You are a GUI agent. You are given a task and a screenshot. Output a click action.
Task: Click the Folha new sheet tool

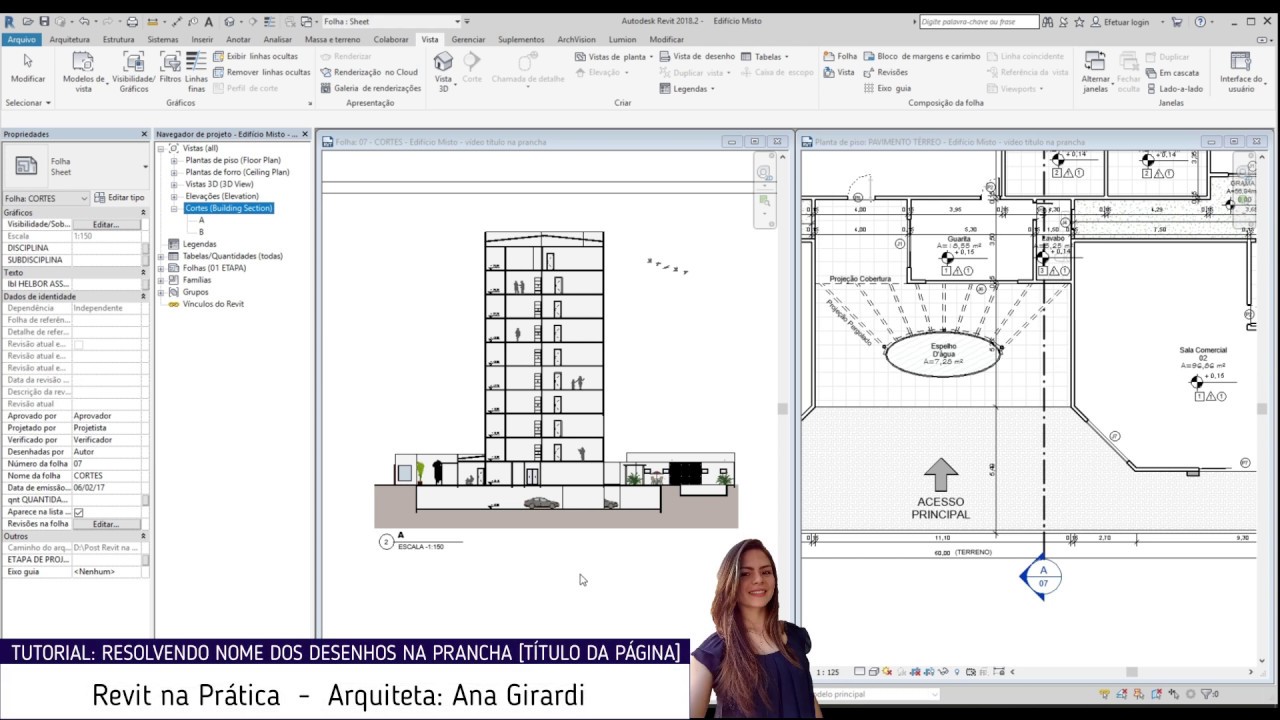point(840,57)
